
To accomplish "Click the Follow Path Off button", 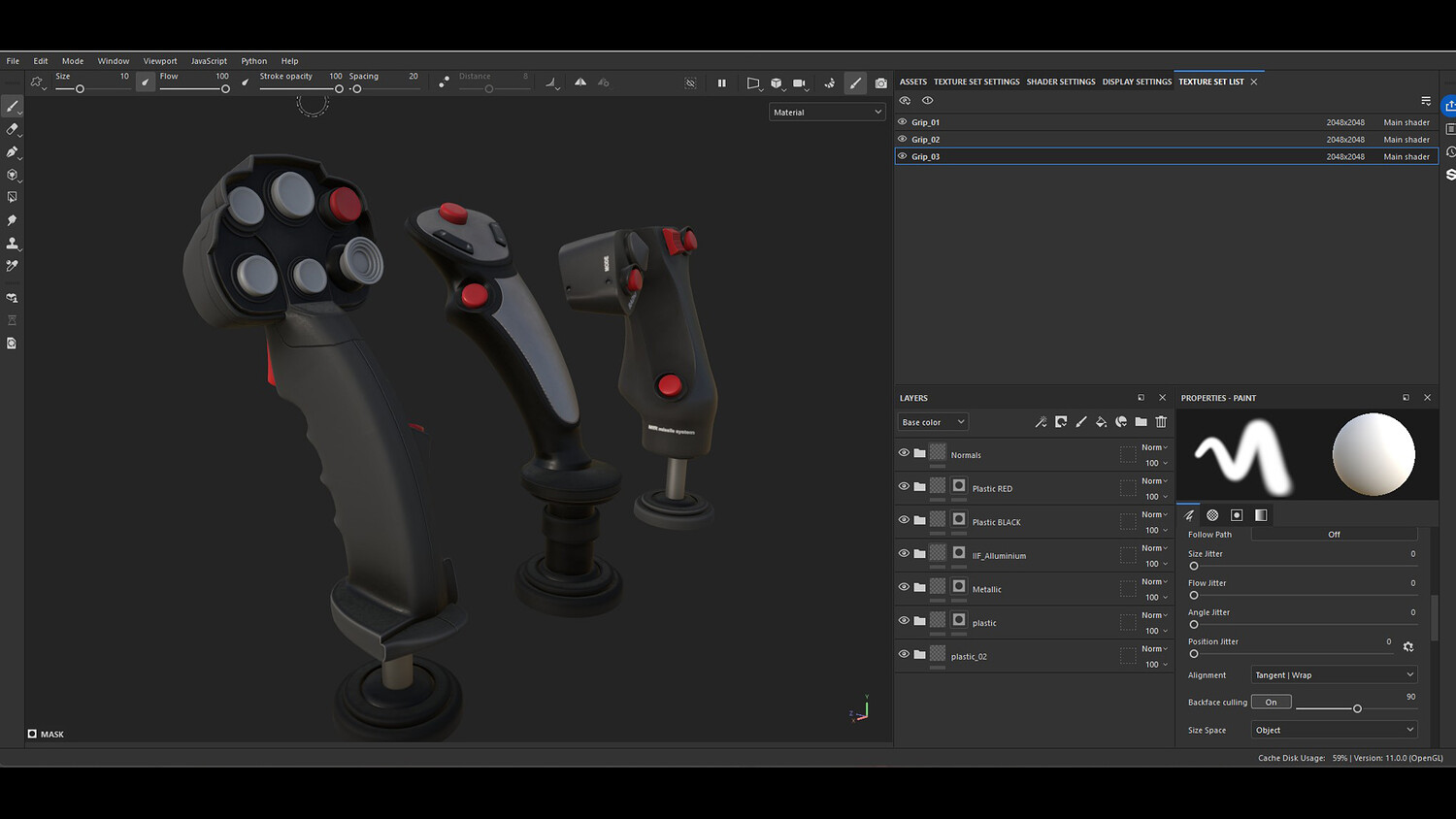I will [1334, 535].
